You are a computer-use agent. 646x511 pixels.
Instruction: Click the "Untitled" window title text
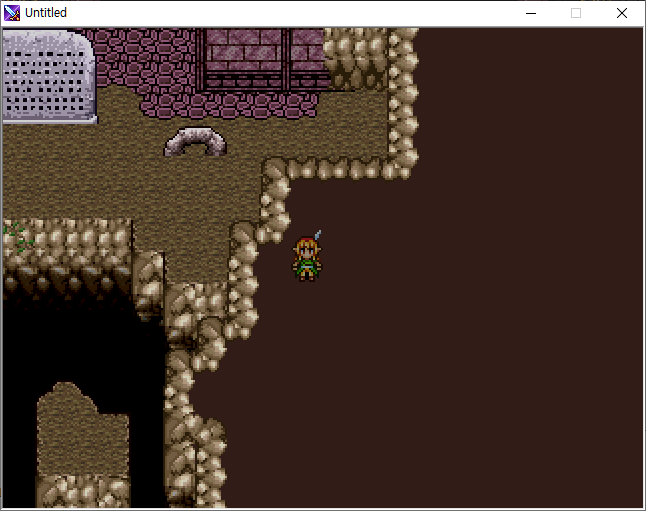point(46,13)
